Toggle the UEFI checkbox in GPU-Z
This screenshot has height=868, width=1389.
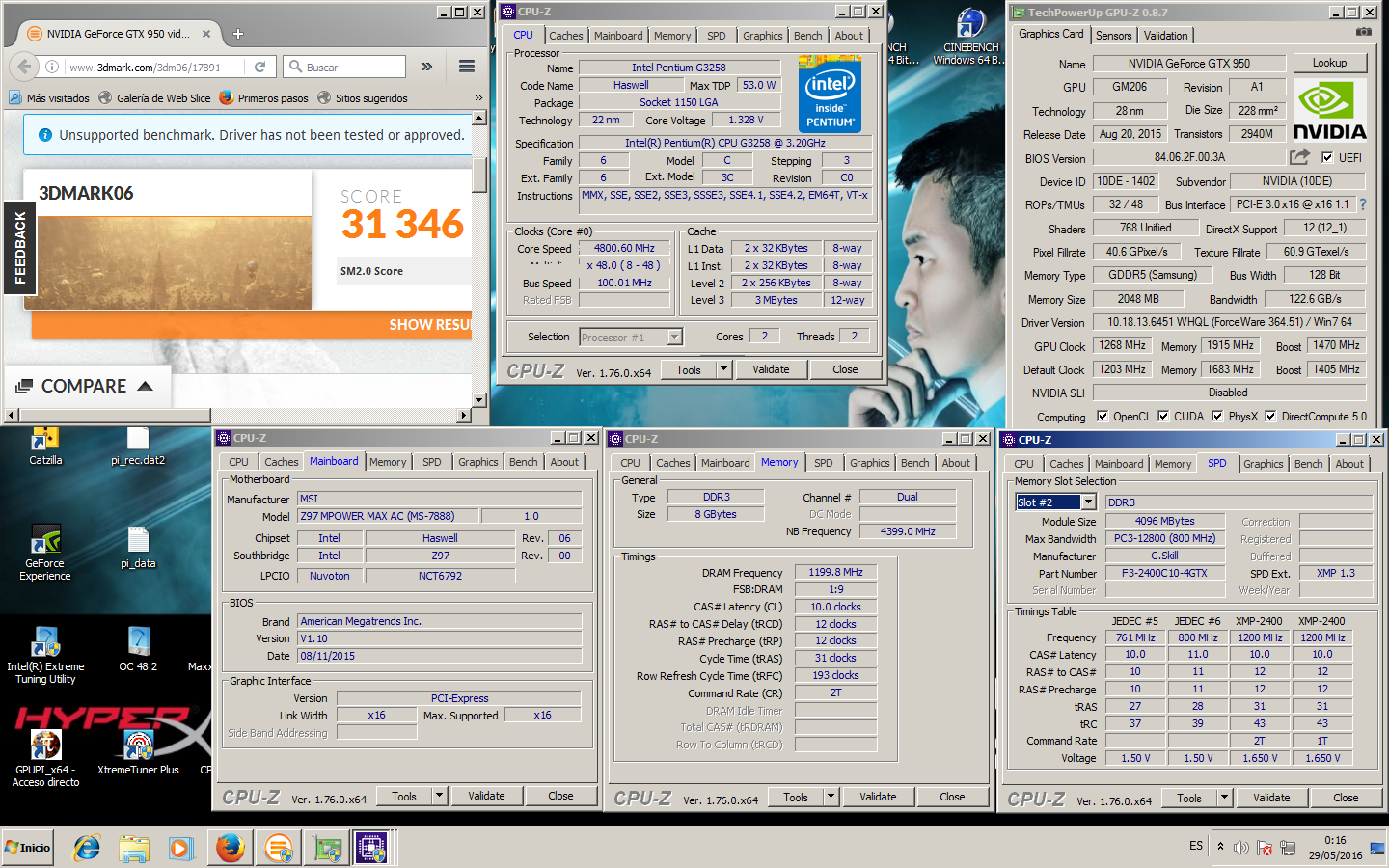pos(1327,157)
